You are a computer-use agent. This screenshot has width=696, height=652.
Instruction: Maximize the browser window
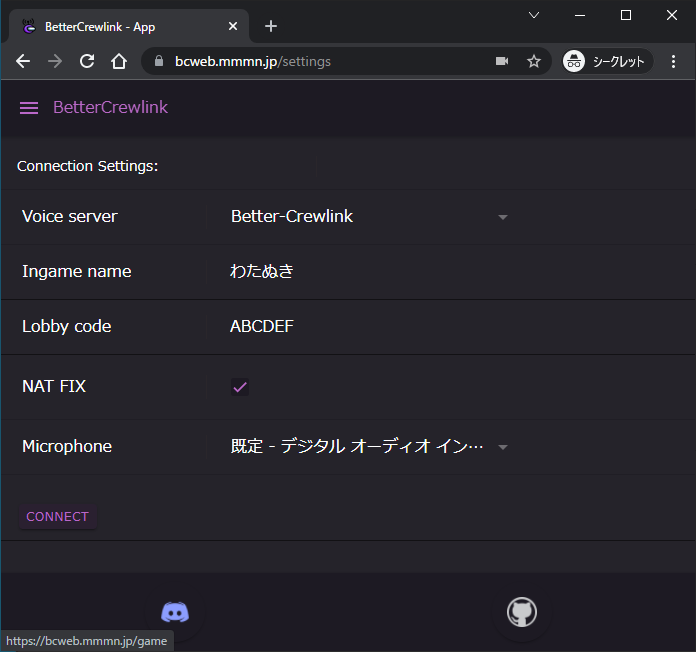626,16
